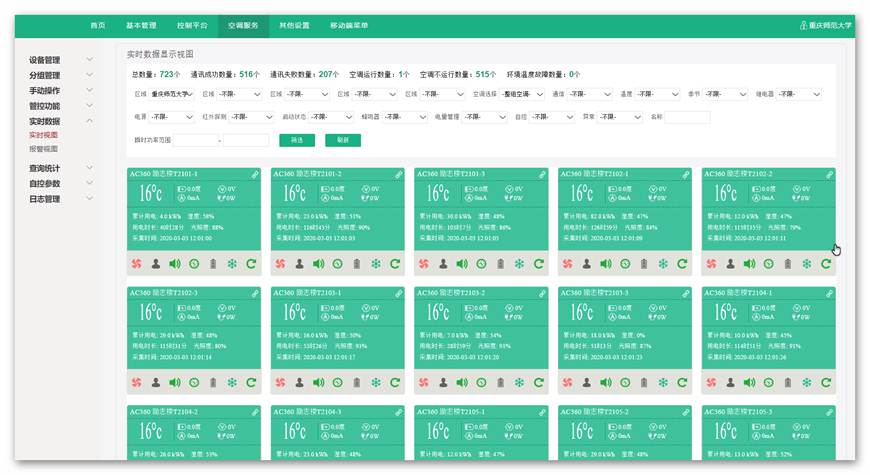Open the first 区域 dropdown showing 重庆师范大学
The image size is (870, 475).
pos(171,94)
